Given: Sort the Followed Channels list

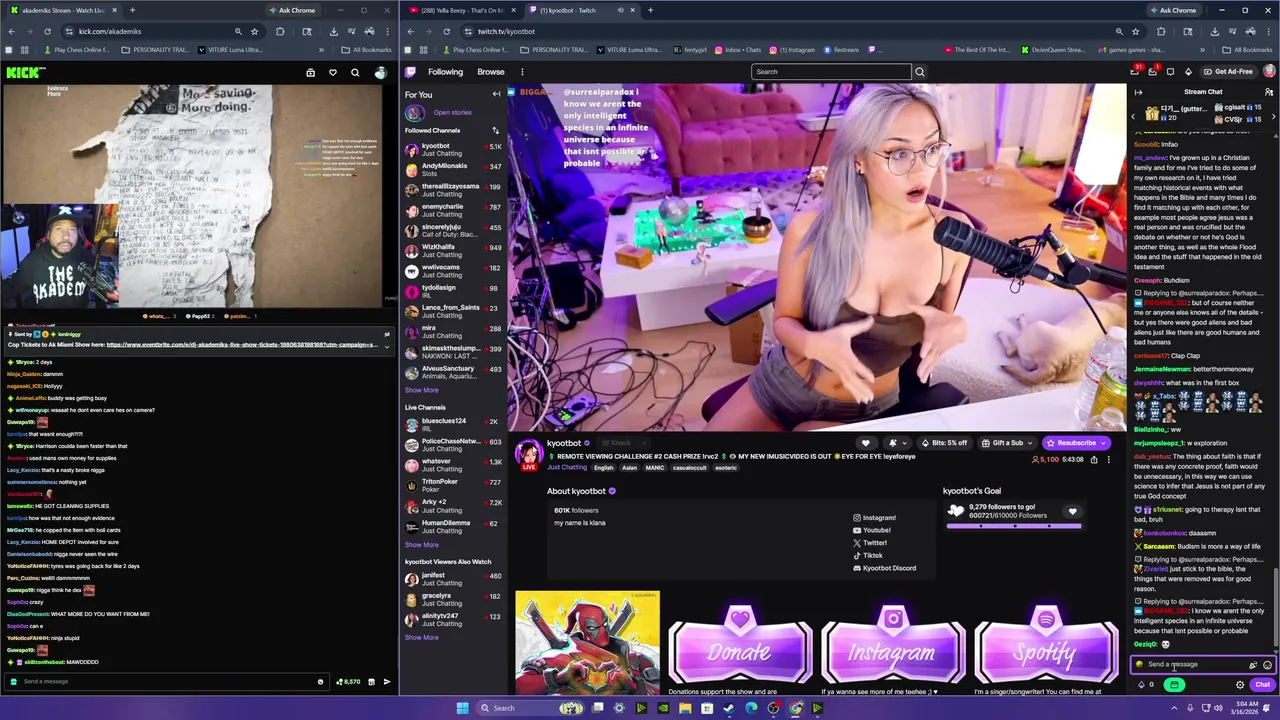Looking at the screenshot, I should (x=495, y=131).
